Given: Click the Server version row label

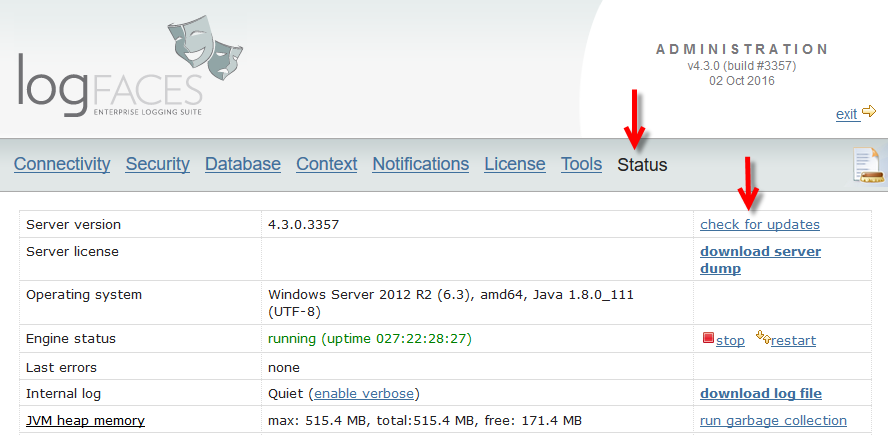Looking at the screenshot, I should tap(74, 225).
